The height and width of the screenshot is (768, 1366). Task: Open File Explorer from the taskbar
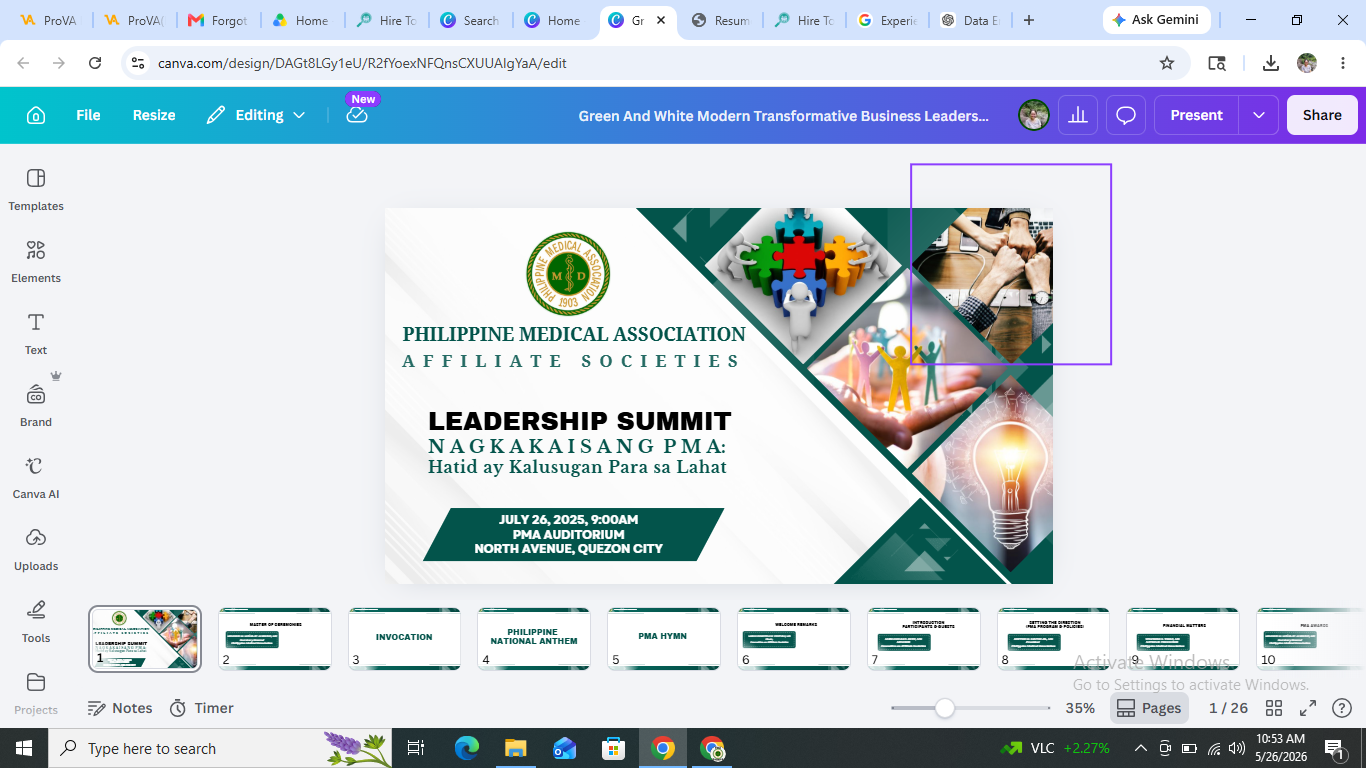[515, 748]
